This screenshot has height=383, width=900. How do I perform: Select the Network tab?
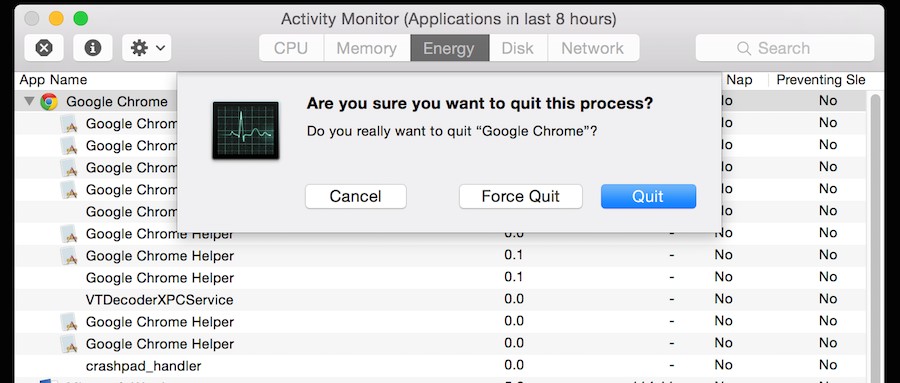click(593, 48)
